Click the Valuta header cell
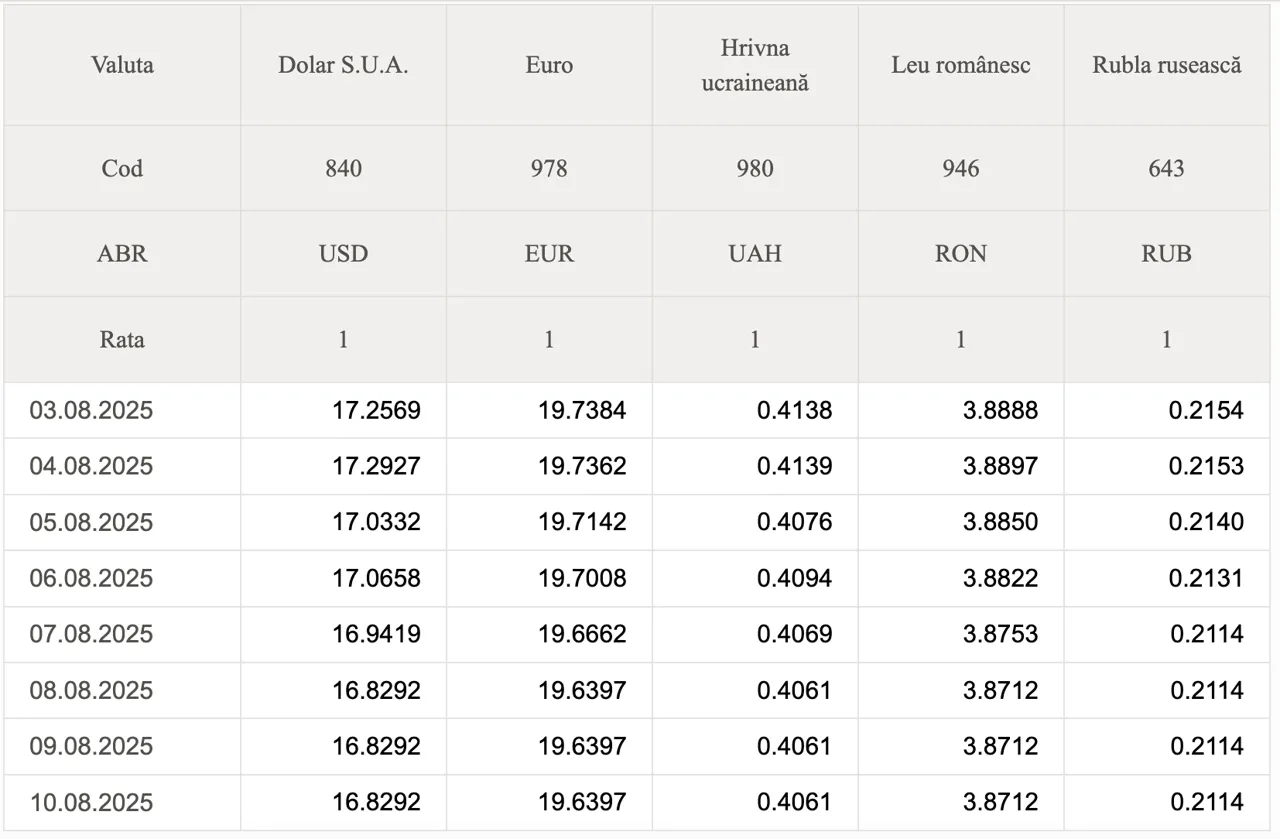Screen dimensions: 1280x839 (x=122, y=65)
